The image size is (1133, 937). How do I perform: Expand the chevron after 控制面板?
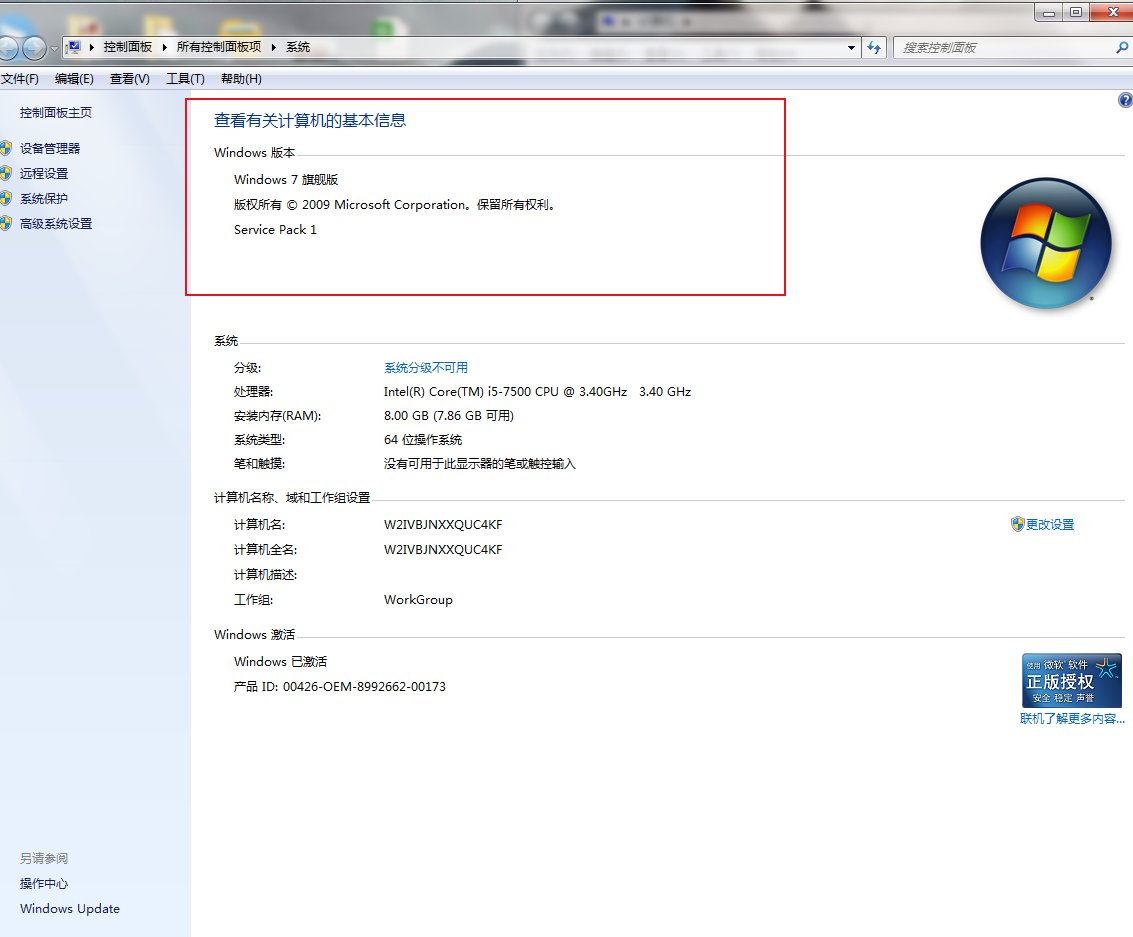166,46
